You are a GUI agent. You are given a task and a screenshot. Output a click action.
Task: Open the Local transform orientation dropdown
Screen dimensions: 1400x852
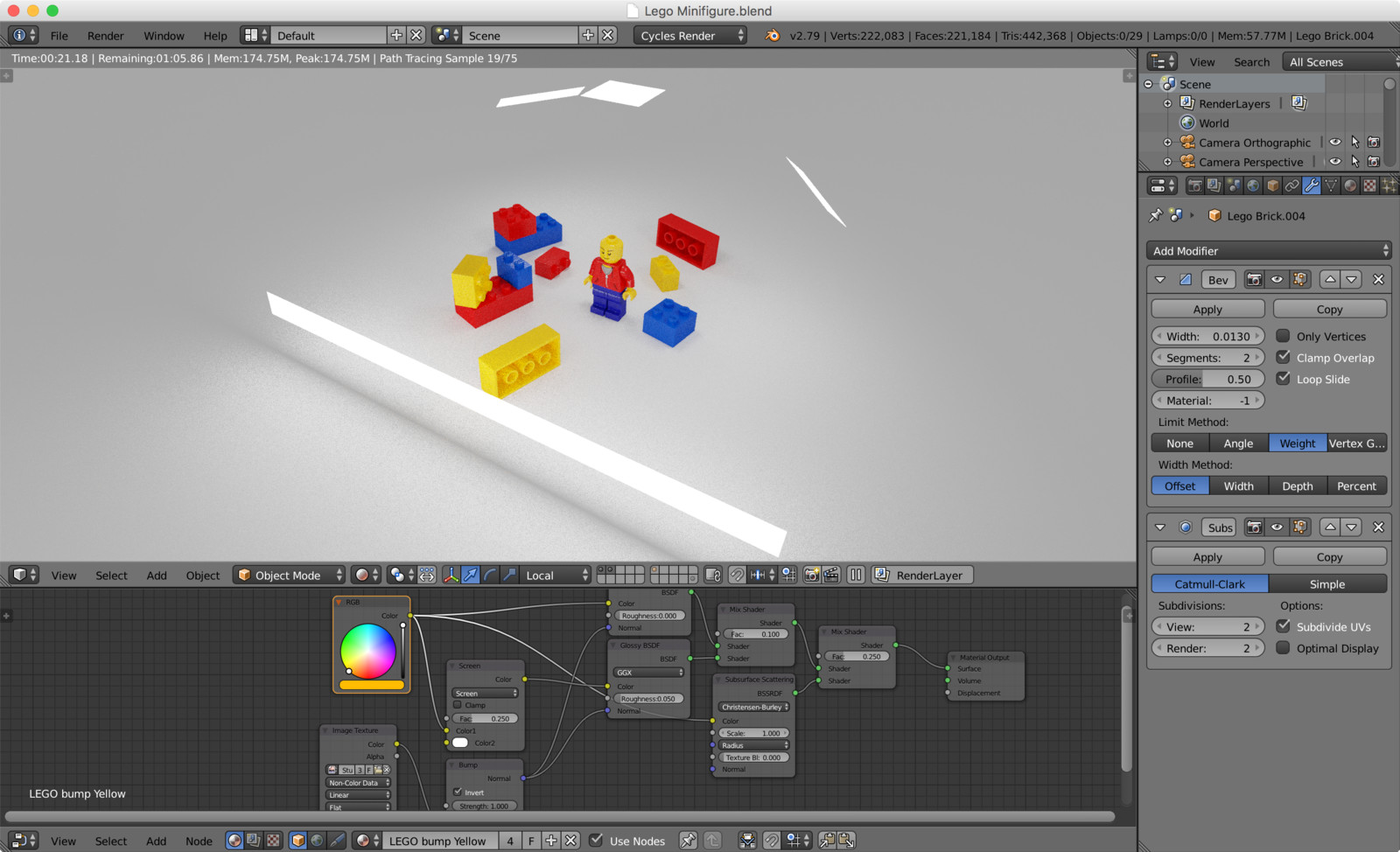[x=556, y=575]
